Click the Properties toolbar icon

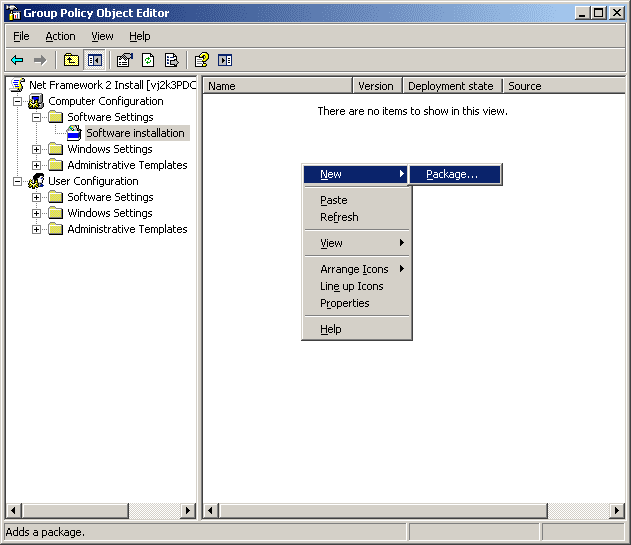pyautogui.click(x=124, y=60)
